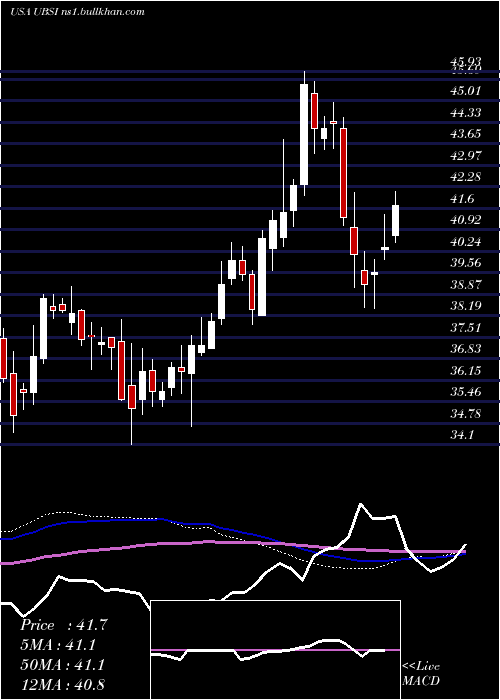Screen dimensions: 500x700
Task: Click the 'Price : 41.7' readout
Action: (x=64, y=625)
